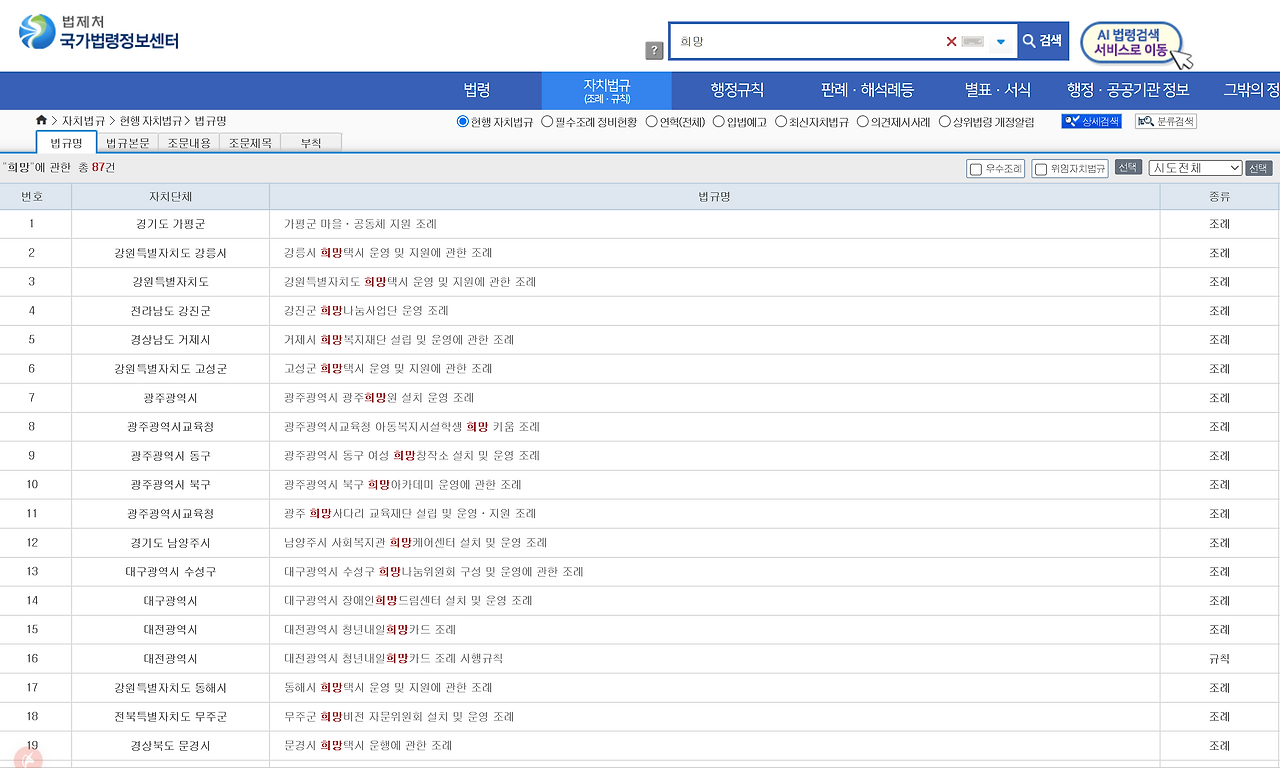
Task: Click the ? help icon beside search bar
Action: [654, 50]
